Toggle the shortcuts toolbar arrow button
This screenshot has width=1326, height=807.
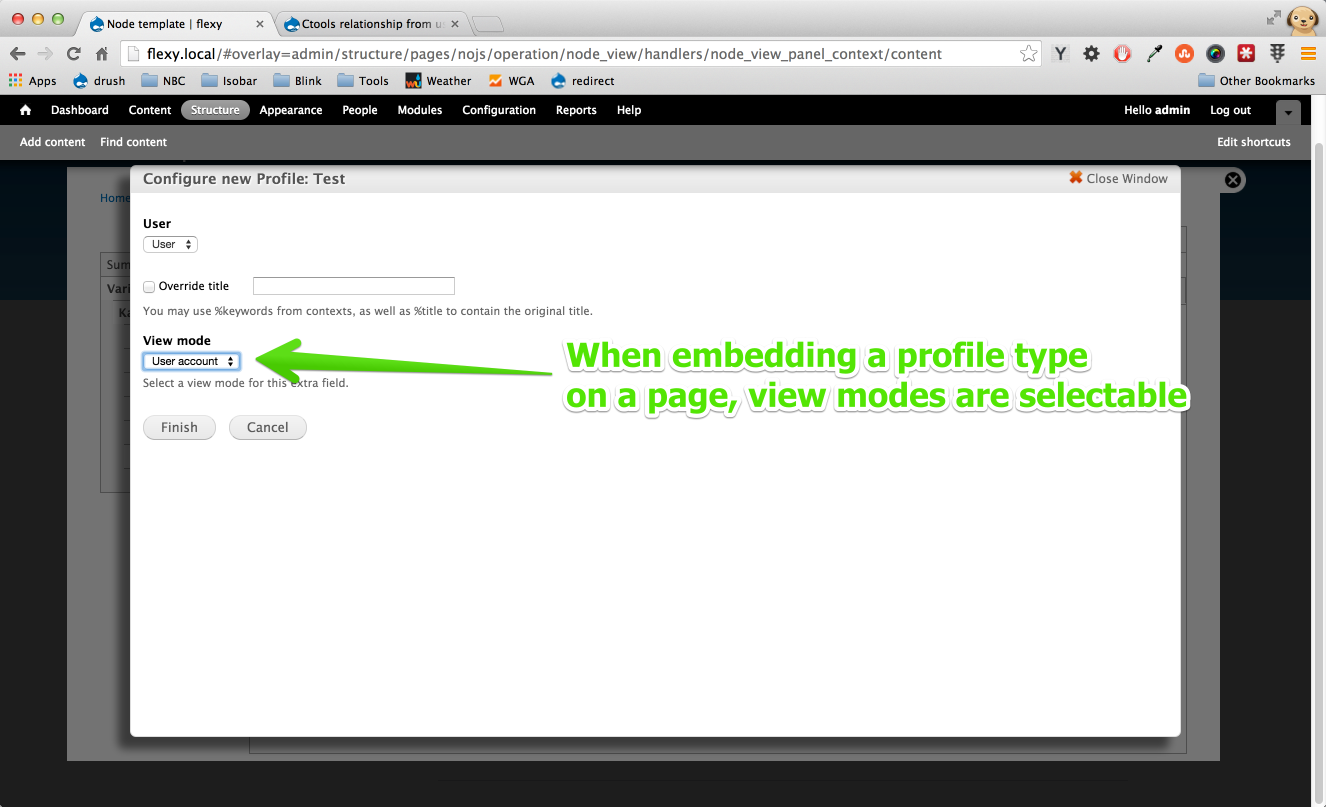[x=1288, y=111]
